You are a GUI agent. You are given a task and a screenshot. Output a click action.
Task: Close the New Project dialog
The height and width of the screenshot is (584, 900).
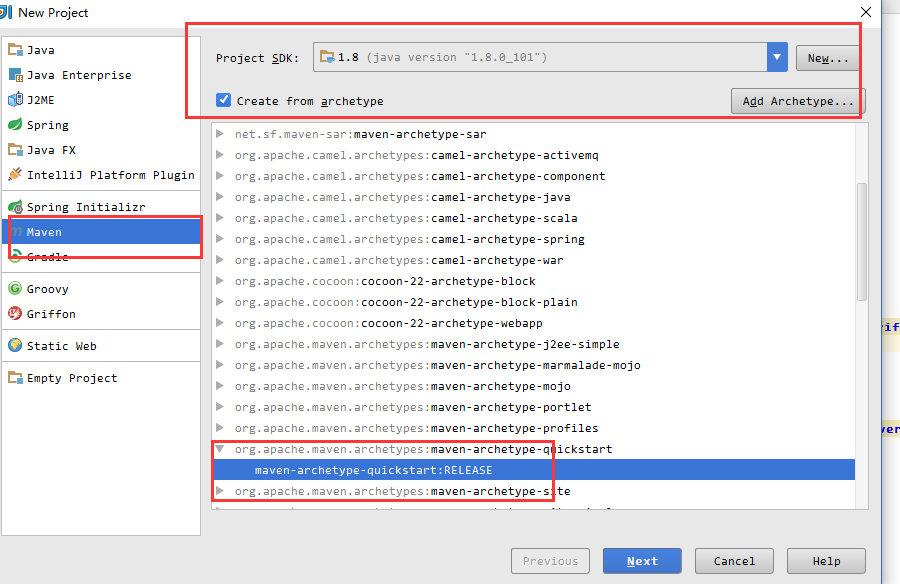tap(866, 12)
